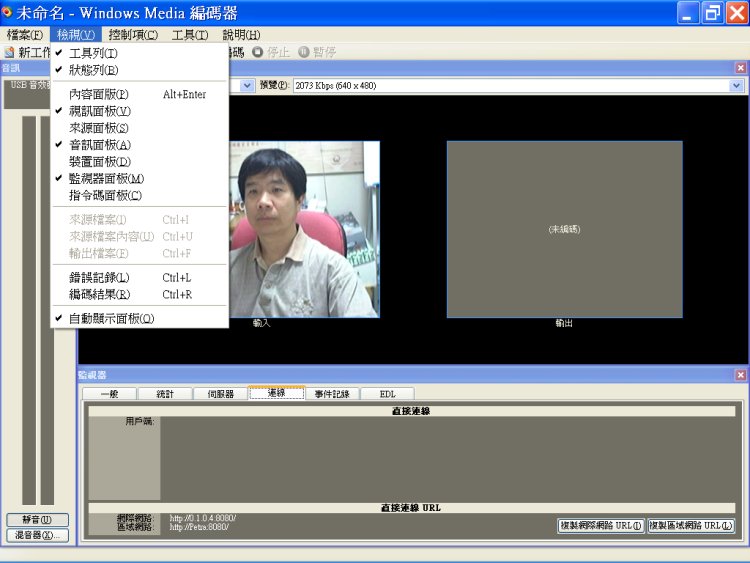The image size is (750, 563).
Task: Select 錯誤記錄 (error log) menu entry
Action: [99, 277]
